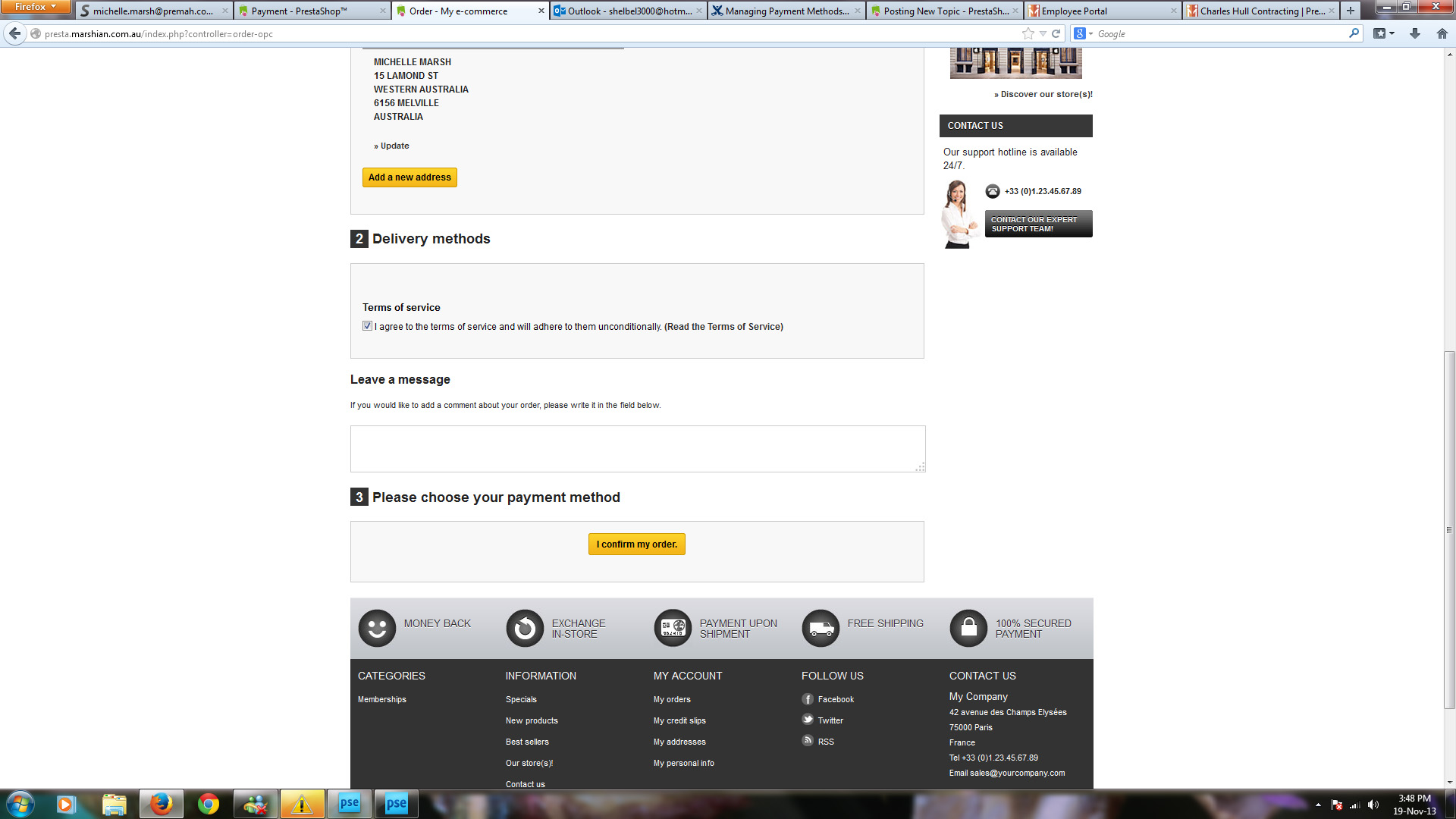The image size is (1456, 819).
Task: Open Read the Terms of Service link
Action: [x=723, y=327]
